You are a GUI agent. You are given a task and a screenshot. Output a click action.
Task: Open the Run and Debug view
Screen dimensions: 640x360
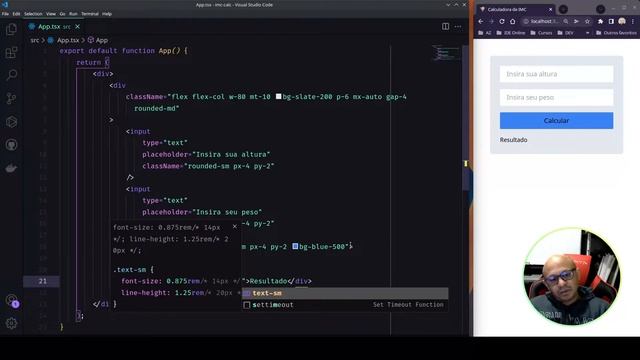click(x=11, y=122)
